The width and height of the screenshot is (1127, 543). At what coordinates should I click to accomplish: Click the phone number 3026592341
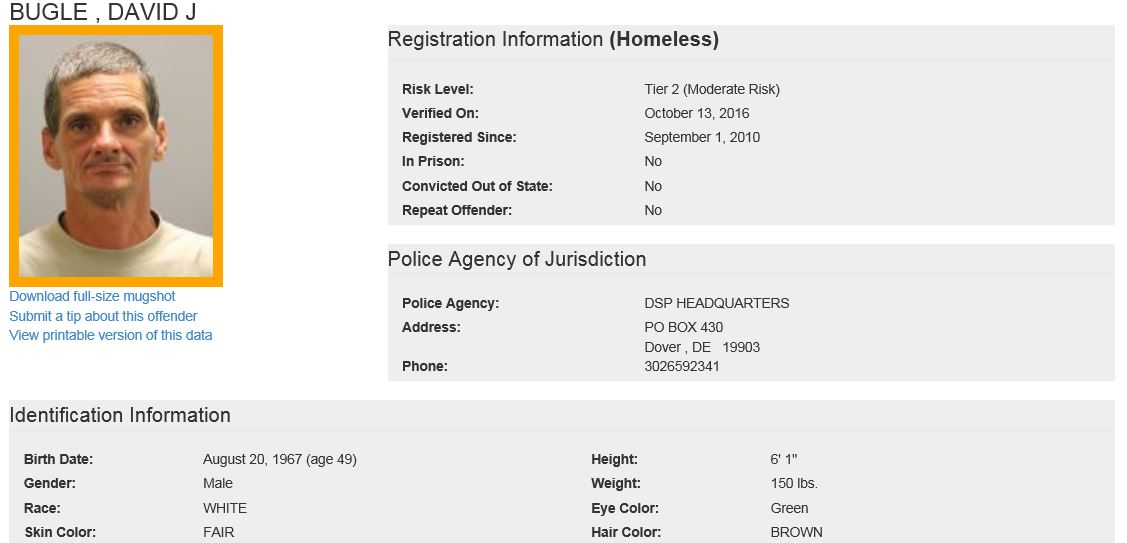click(682, 366)
